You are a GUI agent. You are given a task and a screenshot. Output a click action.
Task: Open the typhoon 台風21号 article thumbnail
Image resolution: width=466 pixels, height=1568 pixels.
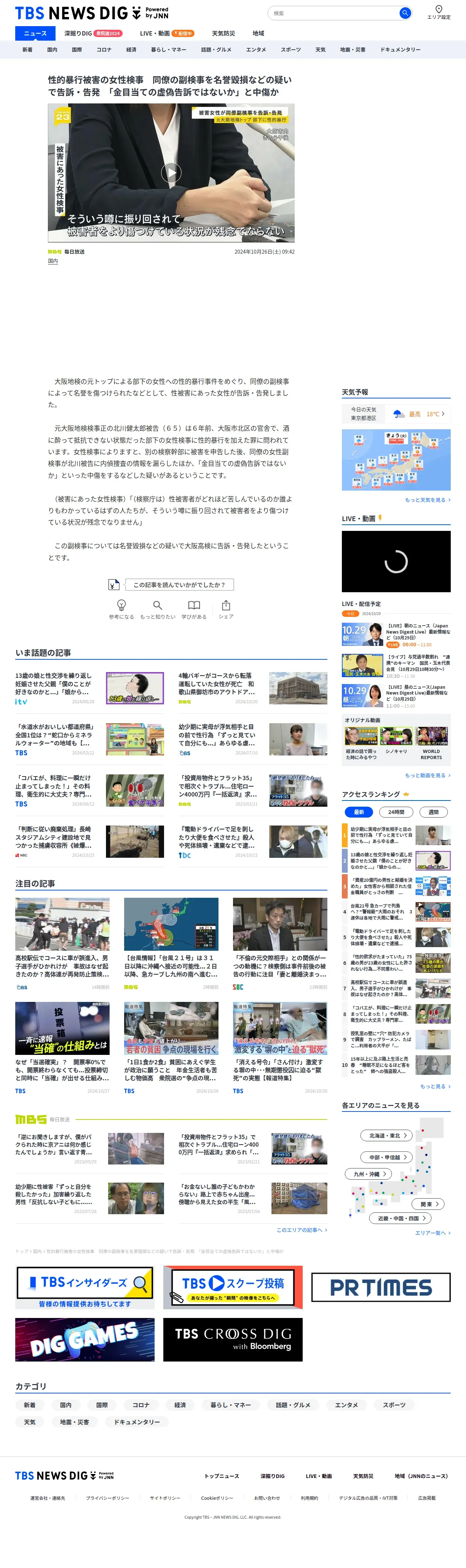[171, 924]
